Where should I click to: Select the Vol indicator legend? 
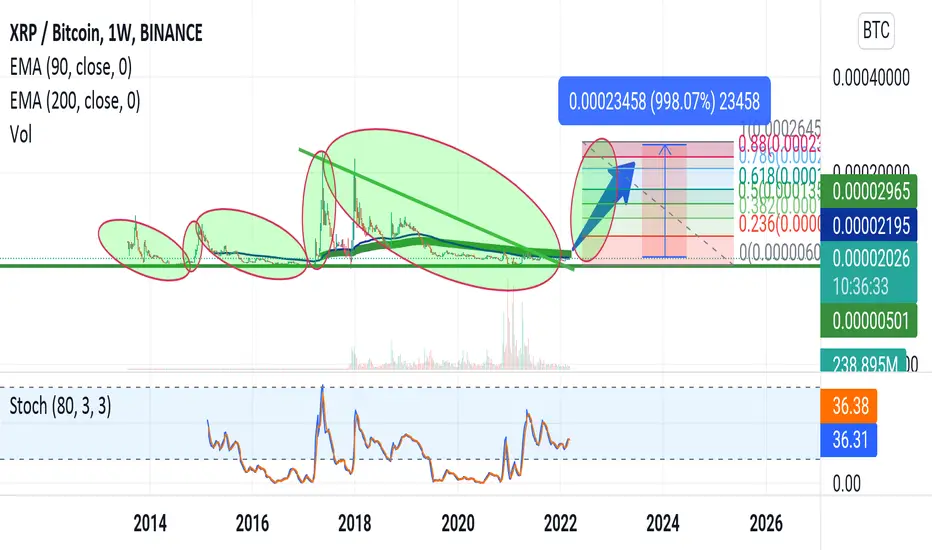(21, 134)
